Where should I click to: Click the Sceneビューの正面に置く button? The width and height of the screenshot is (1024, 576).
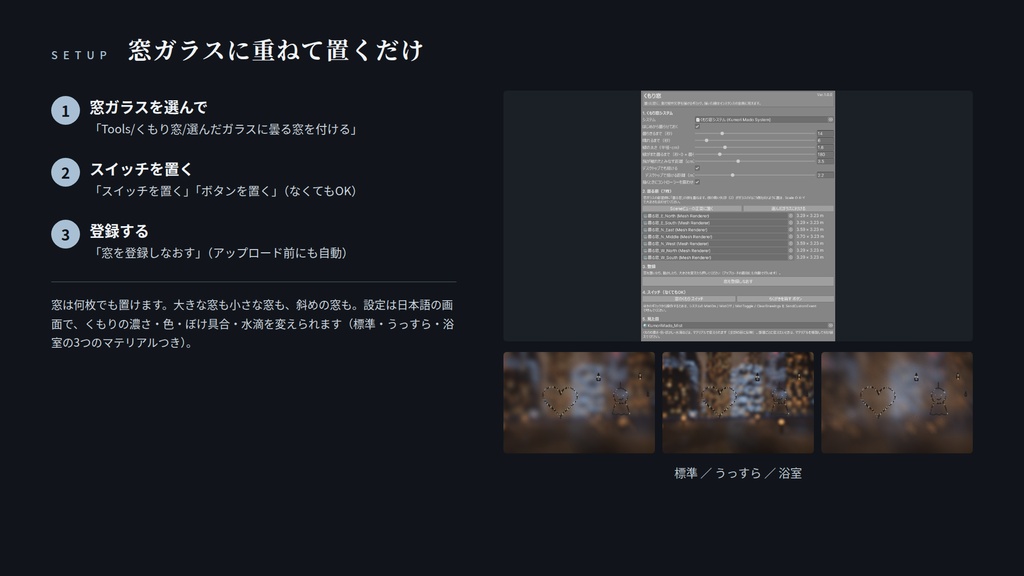point(692,208)
